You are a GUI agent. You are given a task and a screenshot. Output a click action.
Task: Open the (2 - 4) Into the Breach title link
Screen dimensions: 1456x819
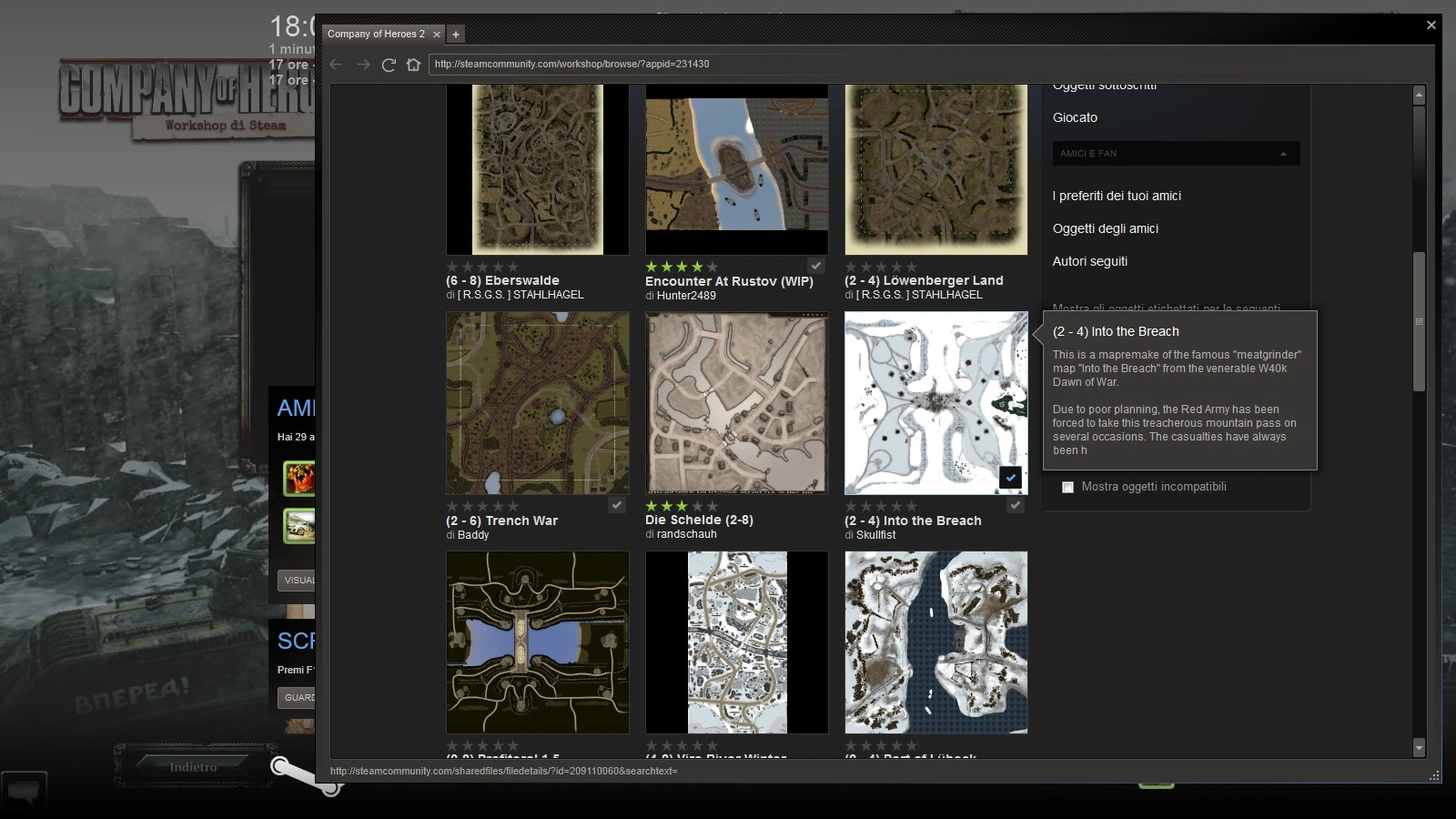coord(913,521)
